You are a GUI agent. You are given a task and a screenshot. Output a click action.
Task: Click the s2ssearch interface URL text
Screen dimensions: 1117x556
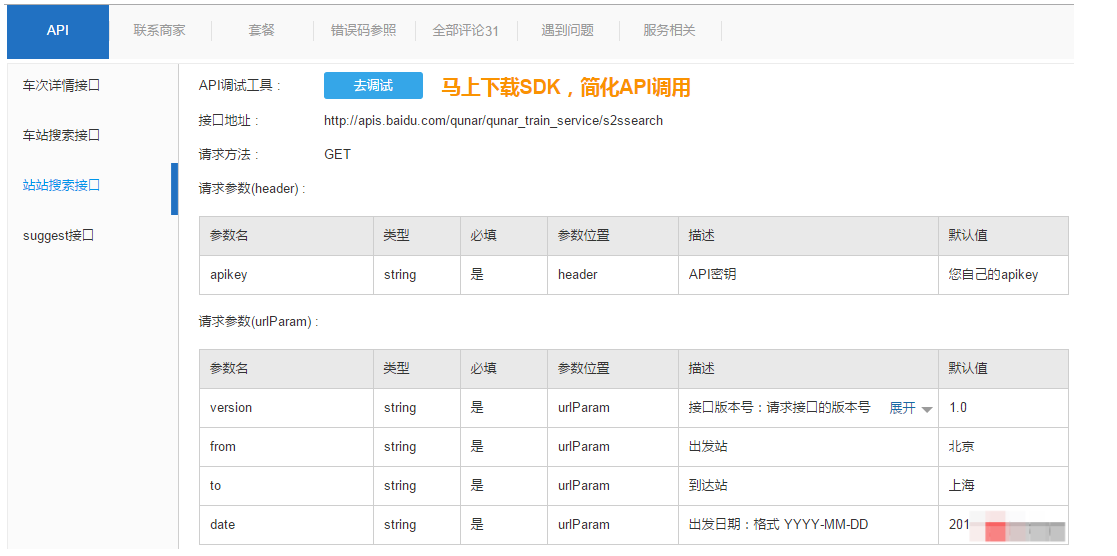[493, 121]
